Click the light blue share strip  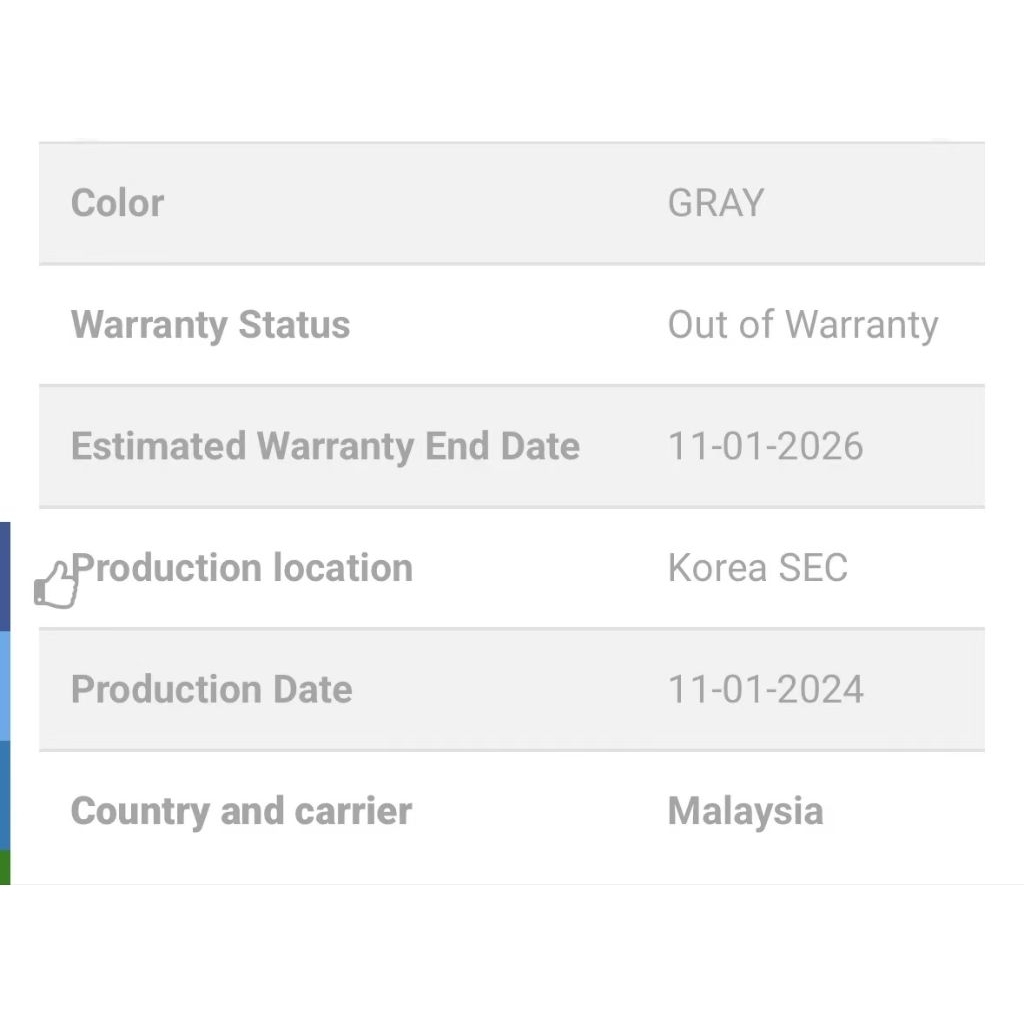point(5,686)
